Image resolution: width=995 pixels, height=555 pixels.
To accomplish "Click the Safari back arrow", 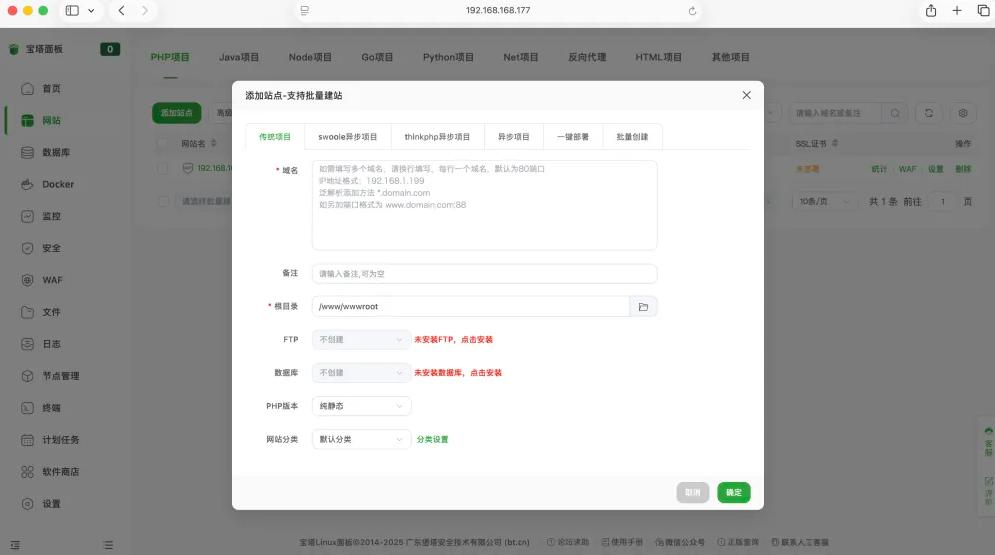I will (121, 11).
